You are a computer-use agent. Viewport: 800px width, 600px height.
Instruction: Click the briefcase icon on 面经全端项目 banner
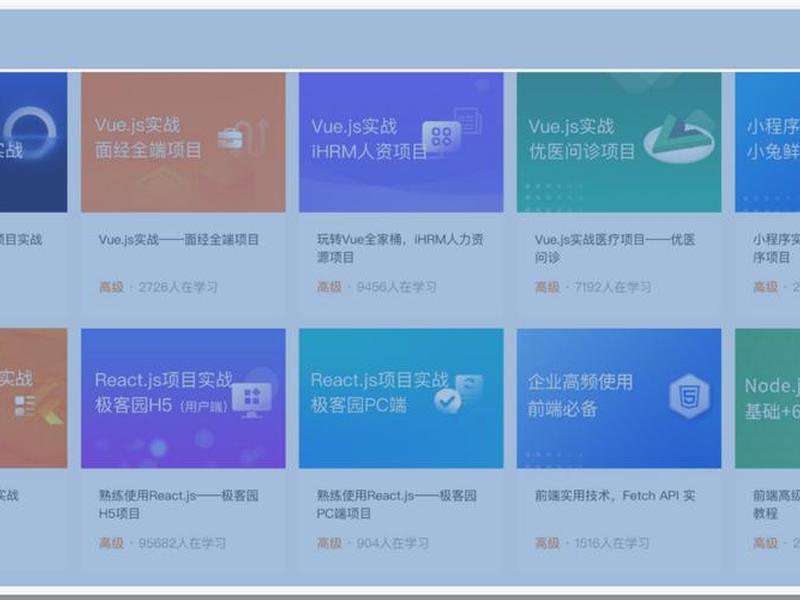coord(230,138)
